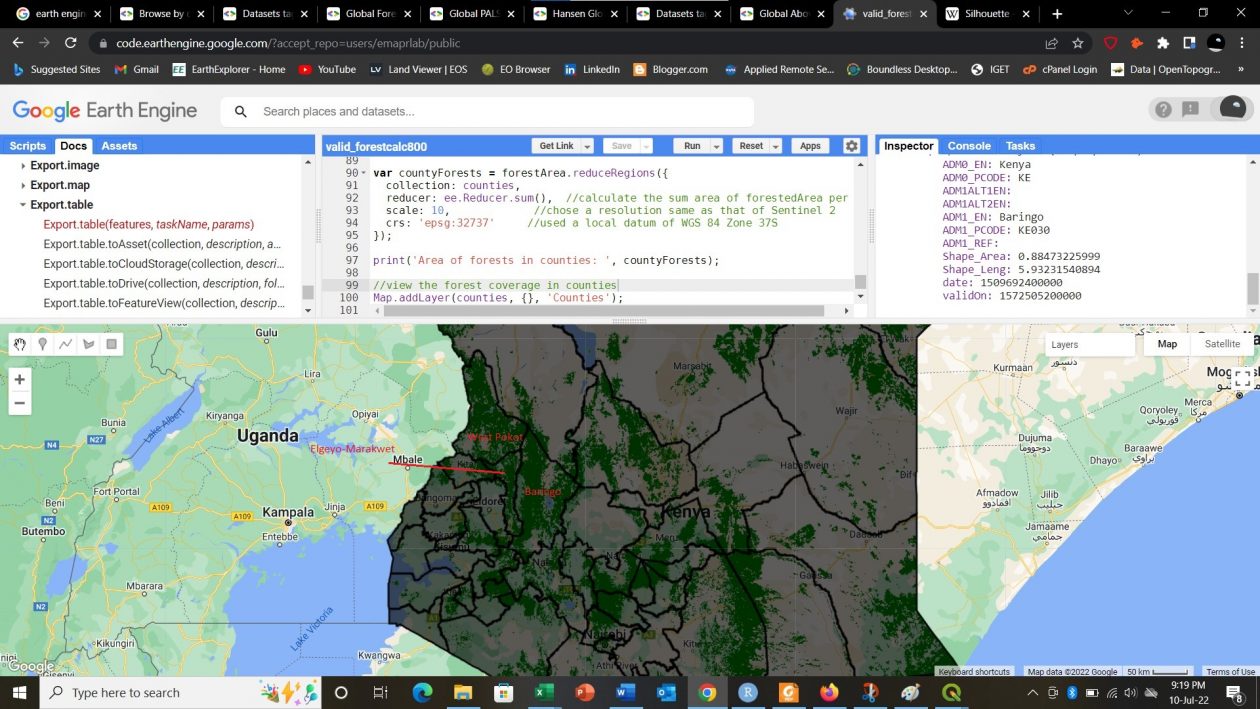Go back to previous page in Chrome

[17, 43]
